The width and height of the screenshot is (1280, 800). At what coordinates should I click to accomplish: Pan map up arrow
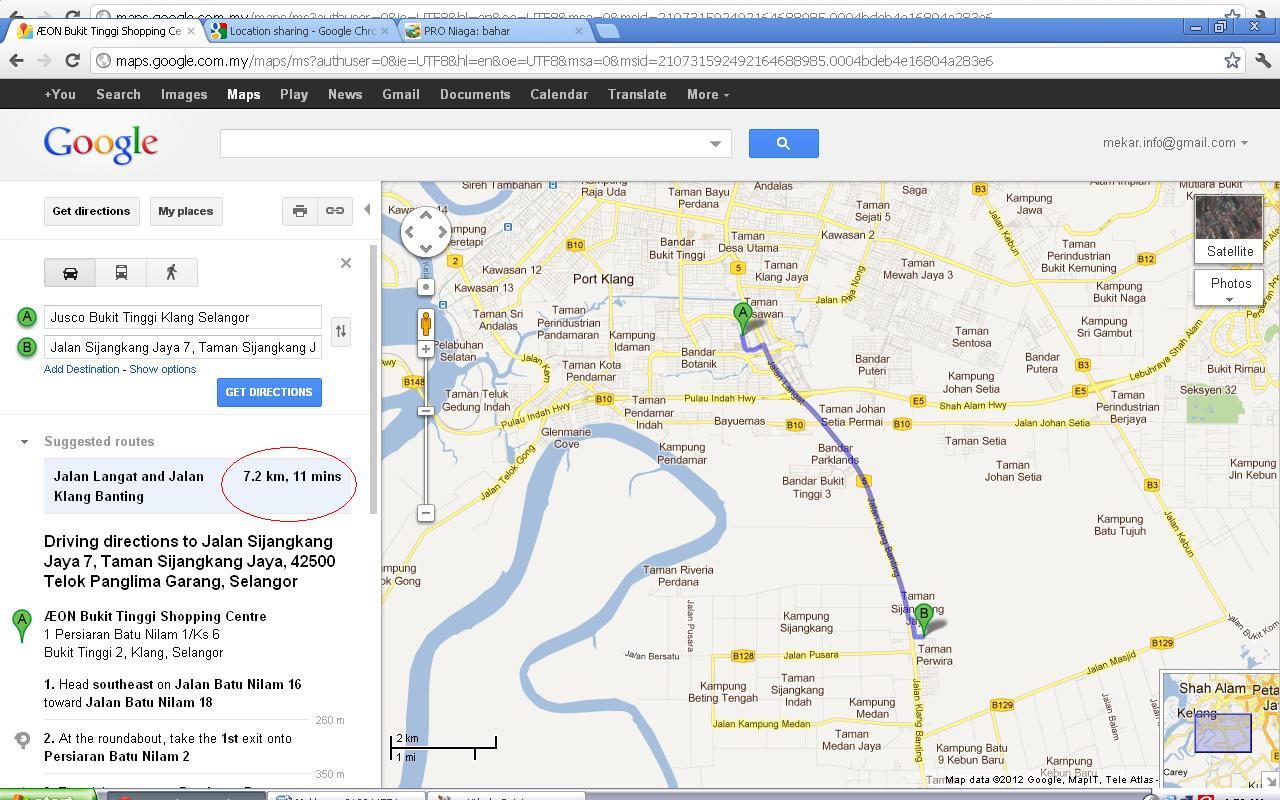coord(426,215)
